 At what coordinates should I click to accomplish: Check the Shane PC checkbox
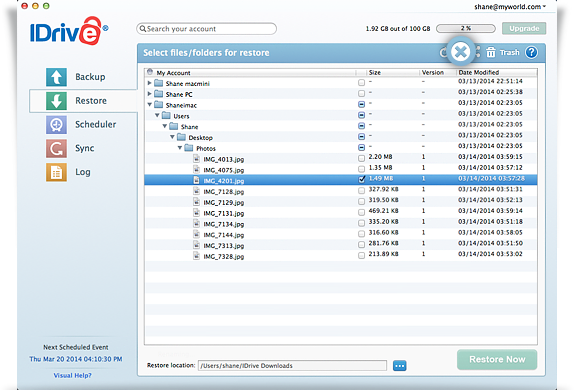(361, 93)
